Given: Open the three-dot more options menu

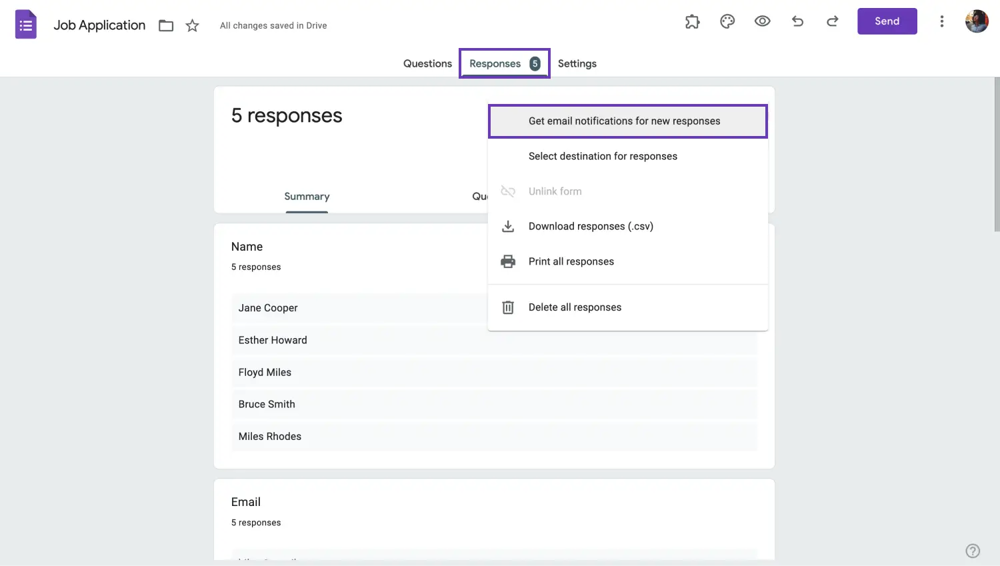Looking at the screenshot, I should click(x=941, y=21).
